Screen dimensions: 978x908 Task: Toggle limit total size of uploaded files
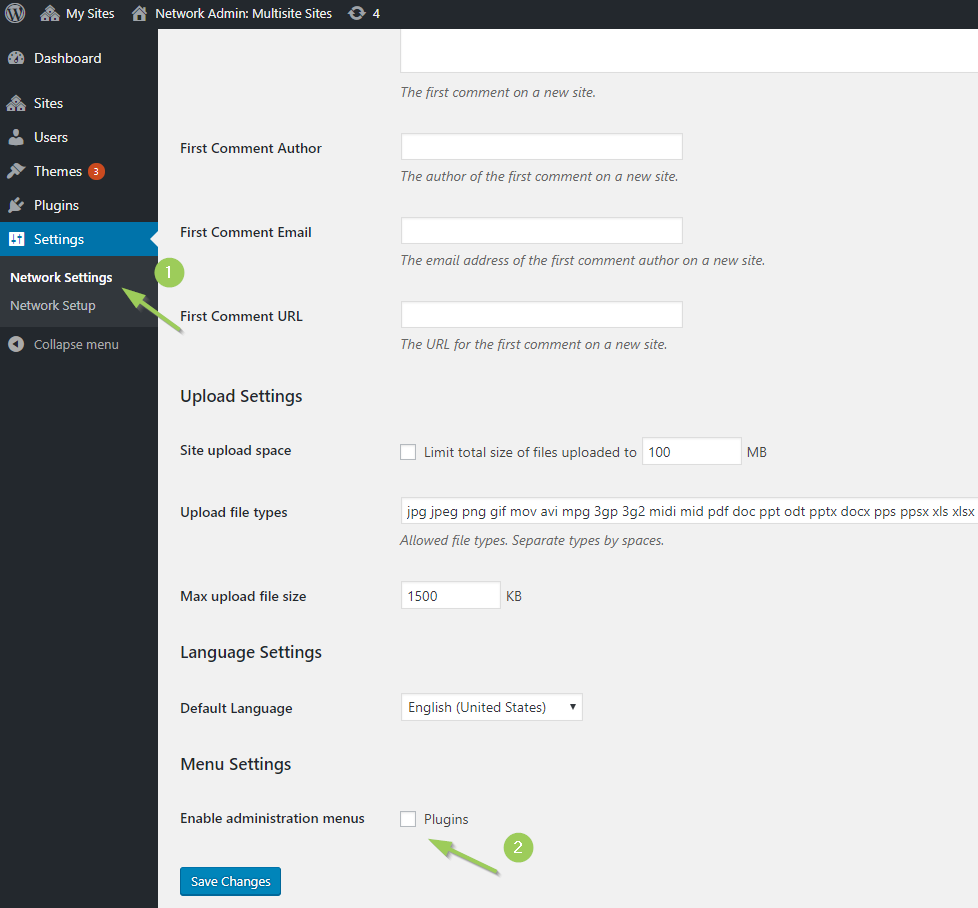point(408,451)
